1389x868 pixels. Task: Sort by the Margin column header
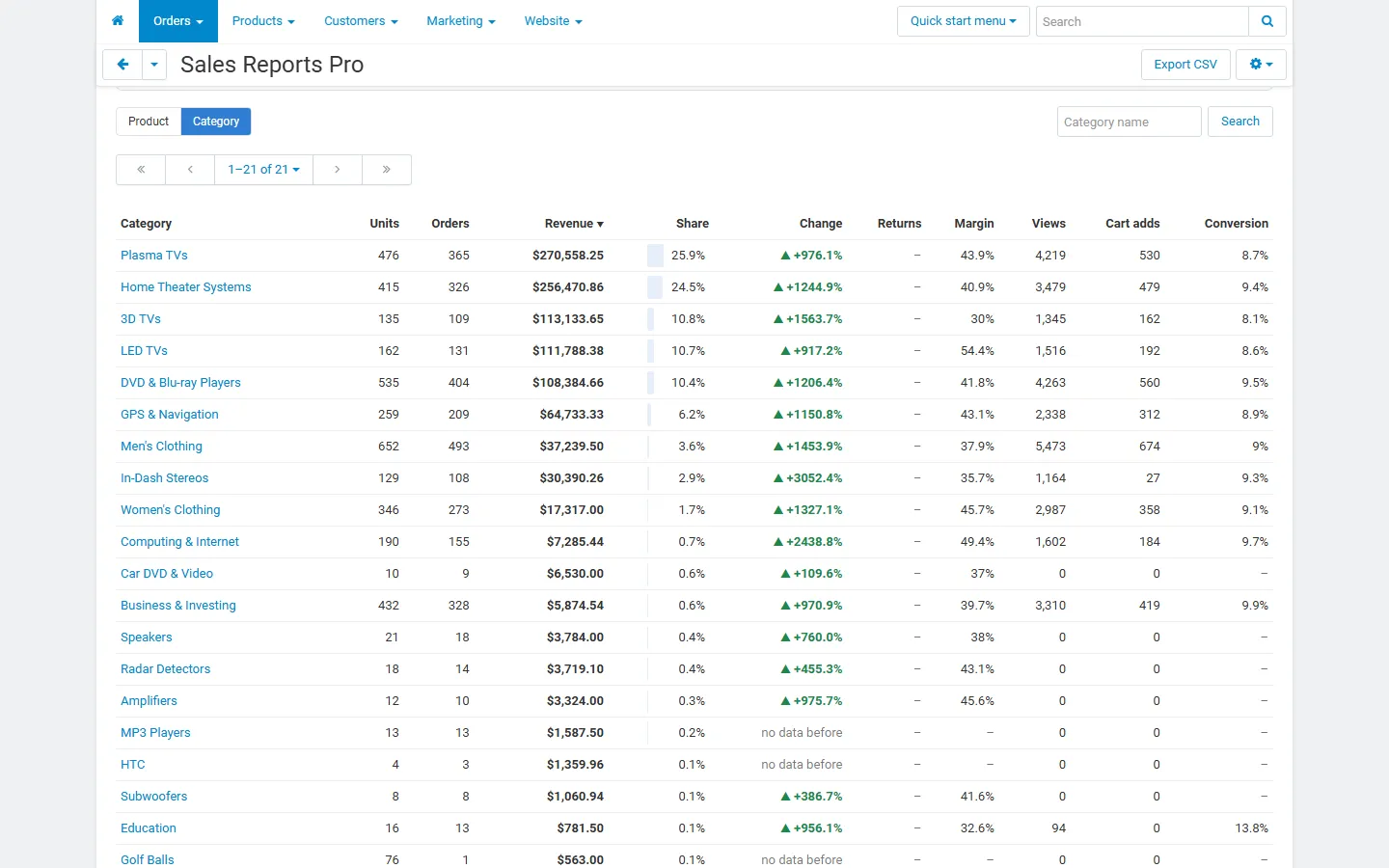coord(974,224)
